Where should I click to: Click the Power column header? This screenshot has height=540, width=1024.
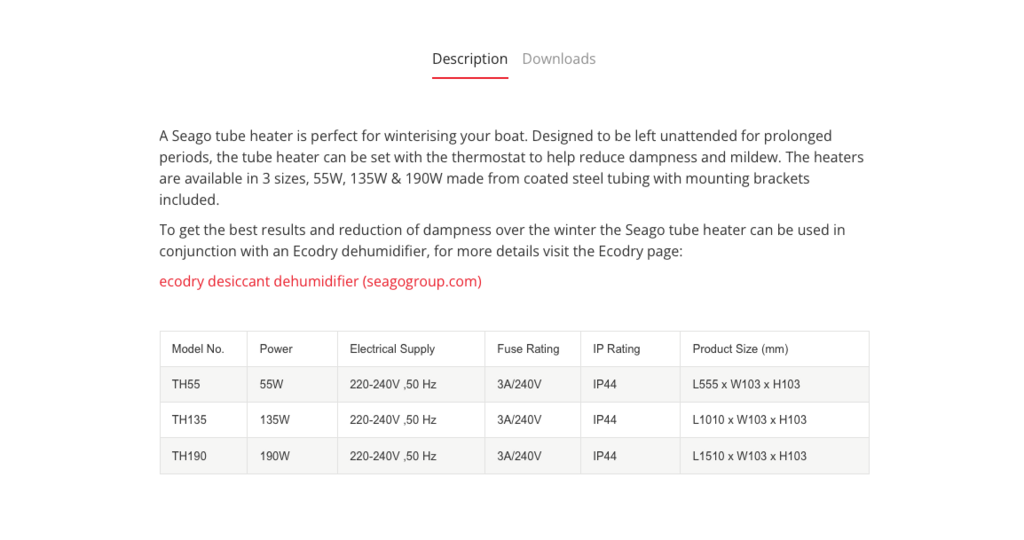point(293,349)
